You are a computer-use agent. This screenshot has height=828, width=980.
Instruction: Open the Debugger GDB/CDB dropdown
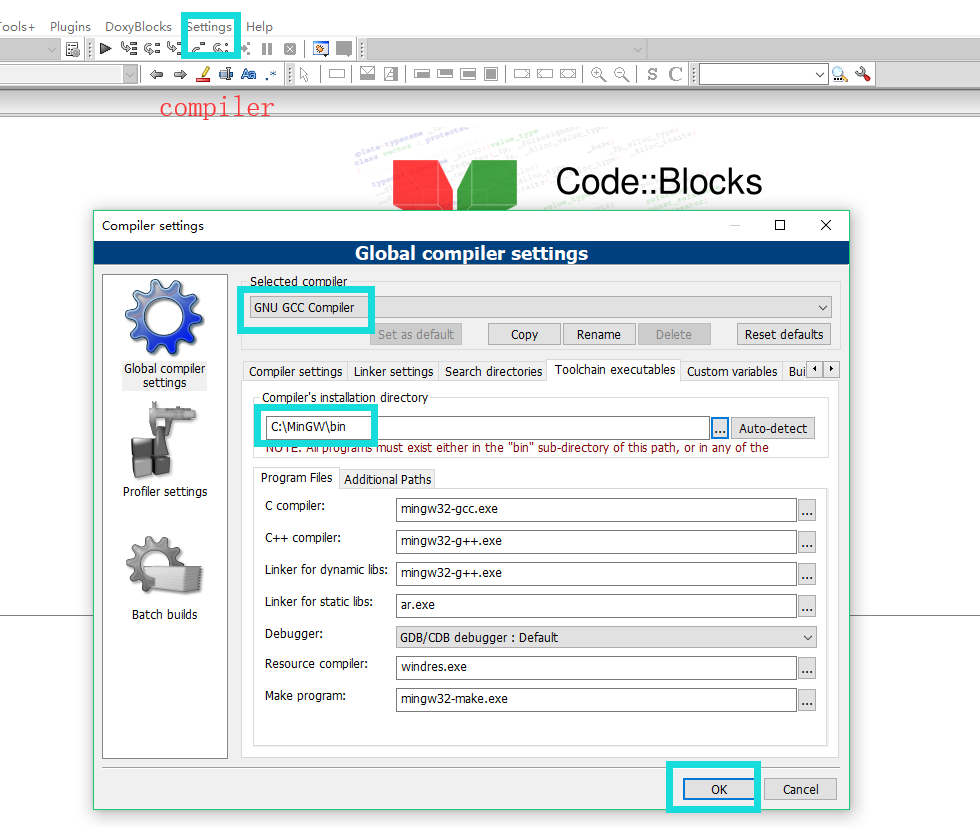(606, 637)
